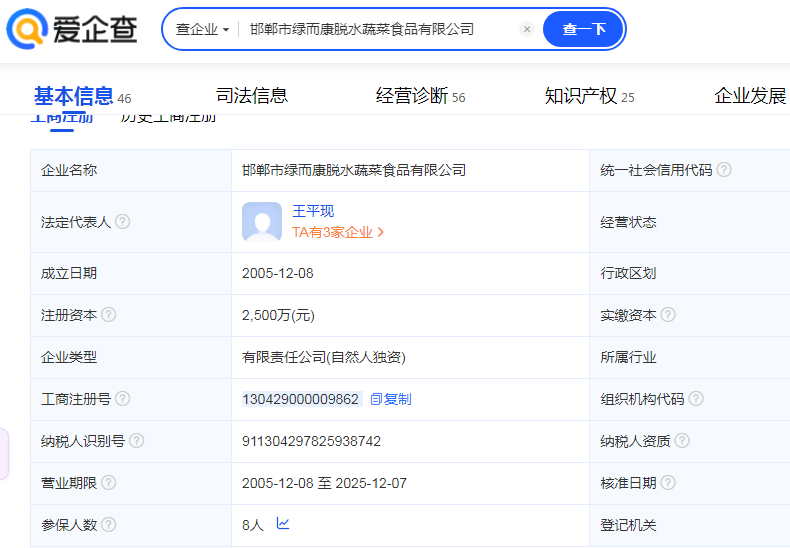Image resolution: width=790 pixels, height=548 pixels.
Task: Select the 知识产权 tab
Action: coord(581,96)
